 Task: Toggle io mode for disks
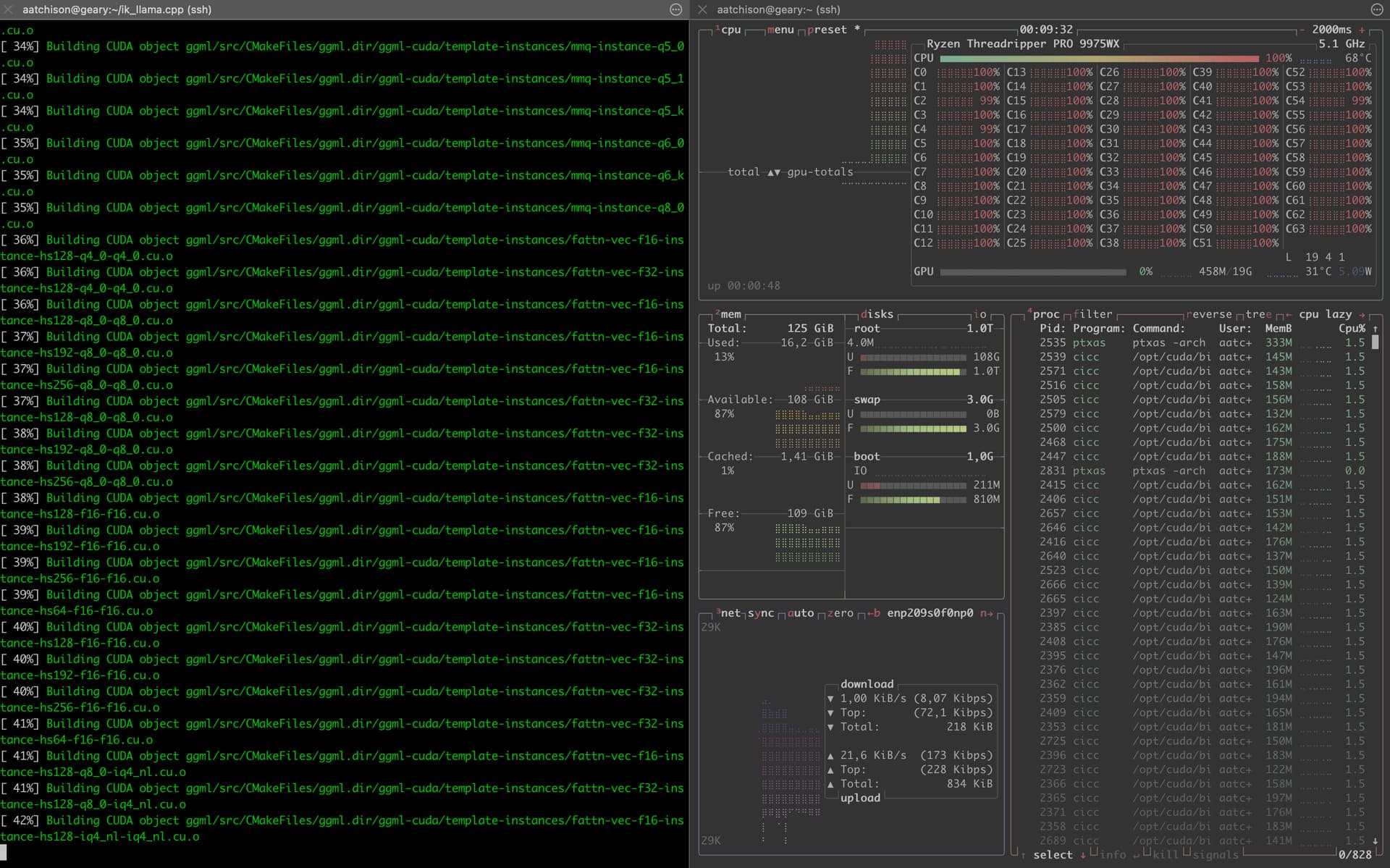click(980, 314)
